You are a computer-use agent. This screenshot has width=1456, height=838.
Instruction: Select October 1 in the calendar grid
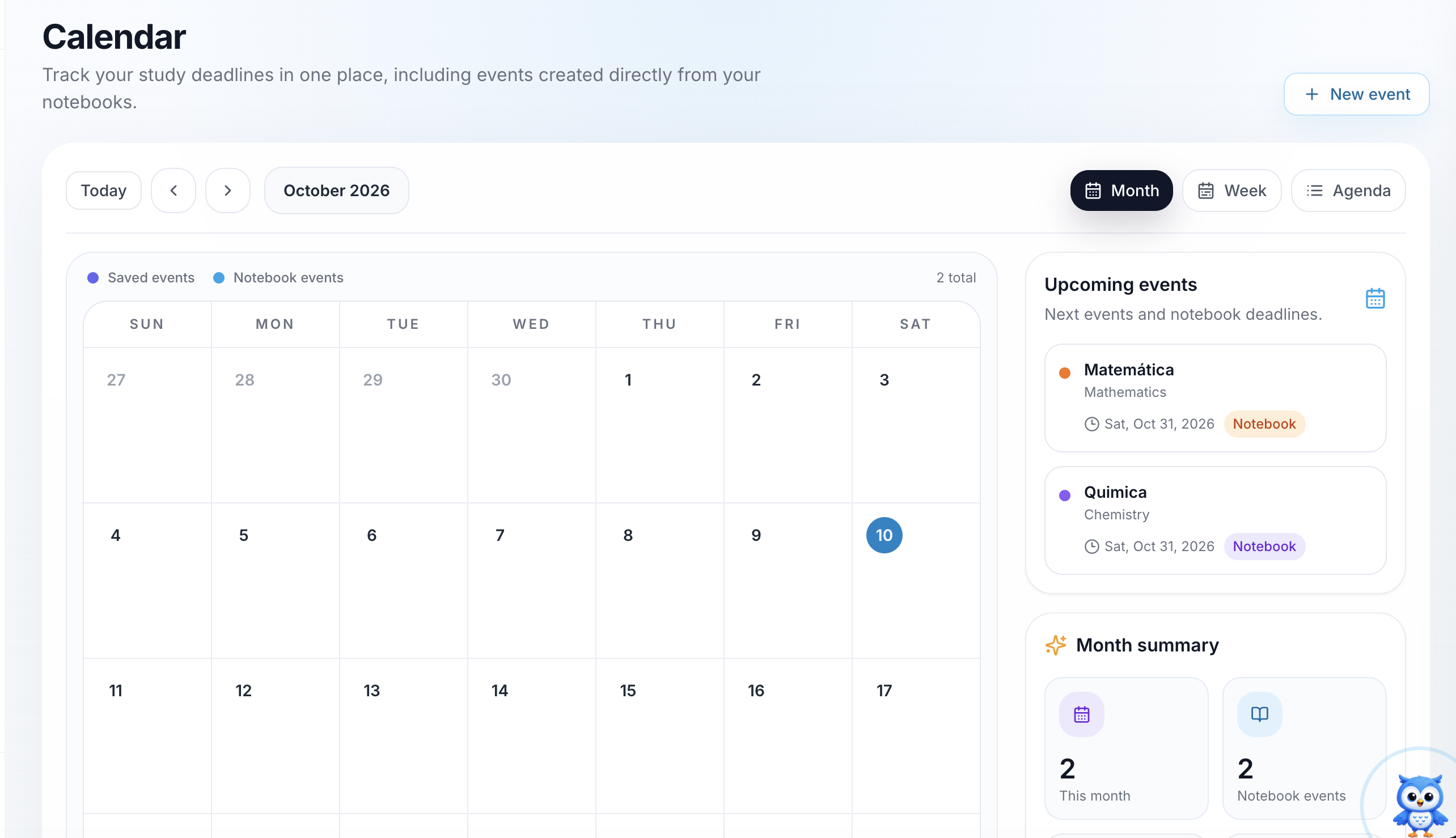(x=659, y=425)
